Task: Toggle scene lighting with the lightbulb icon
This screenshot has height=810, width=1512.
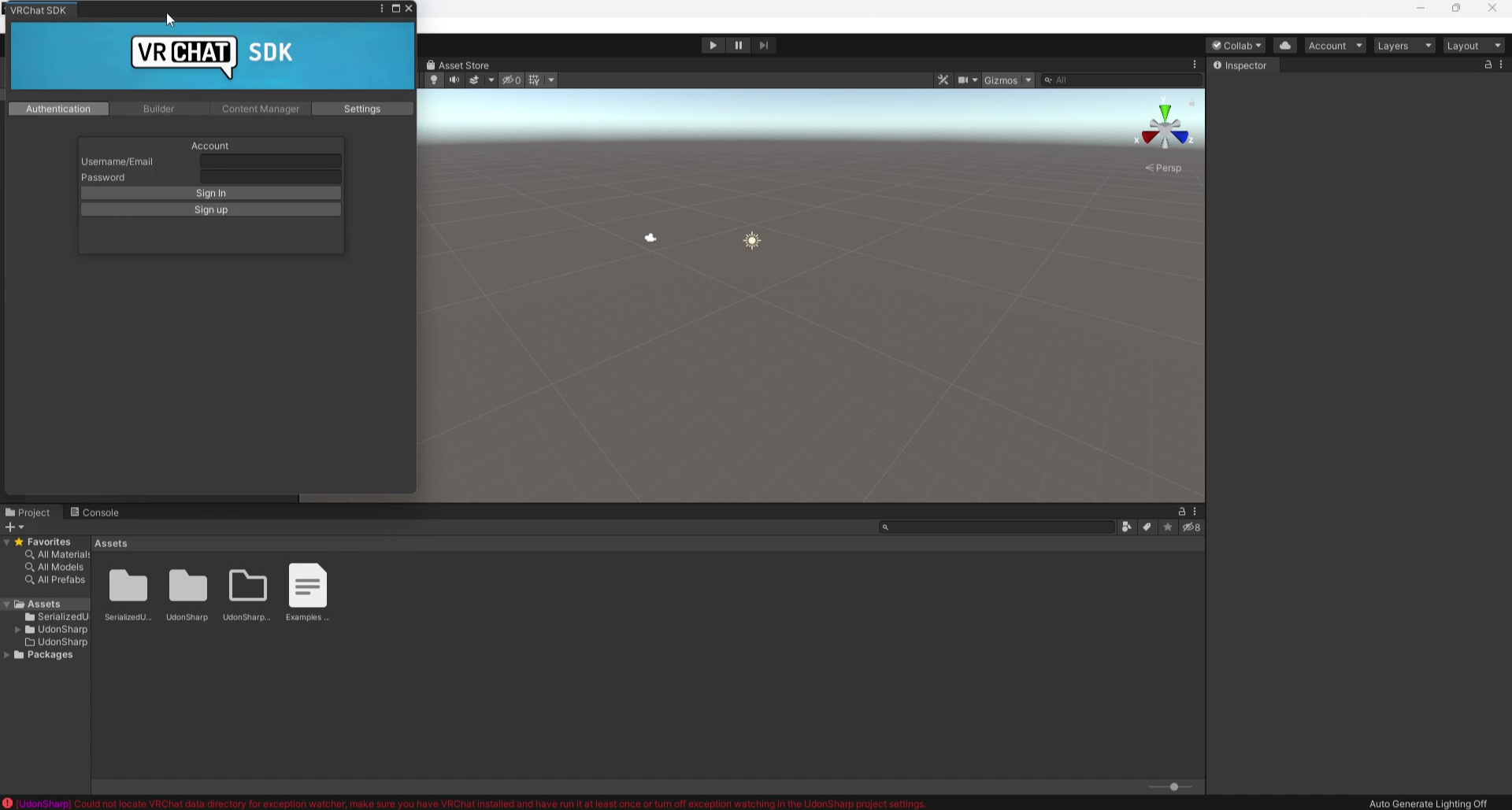Action: coord(434,80)
